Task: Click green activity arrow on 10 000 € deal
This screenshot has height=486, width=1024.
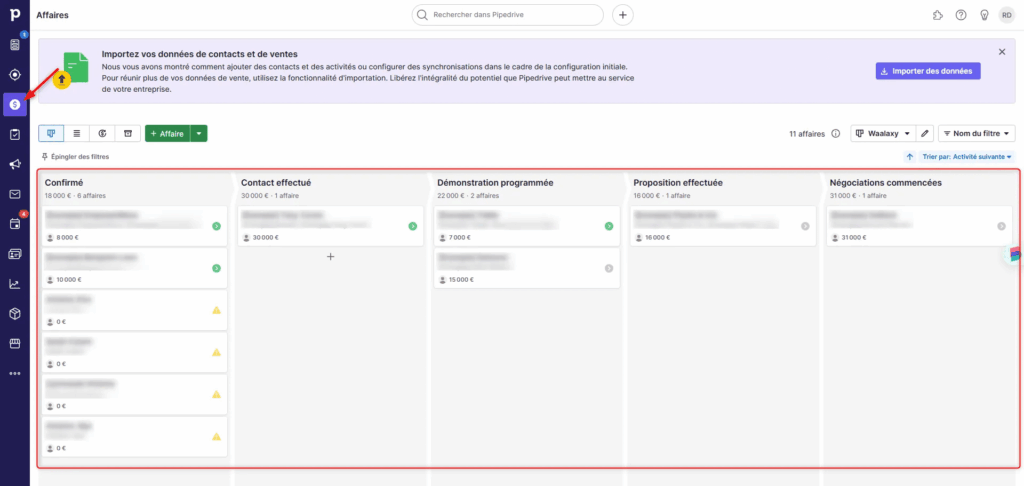Action: coord(216,268)
